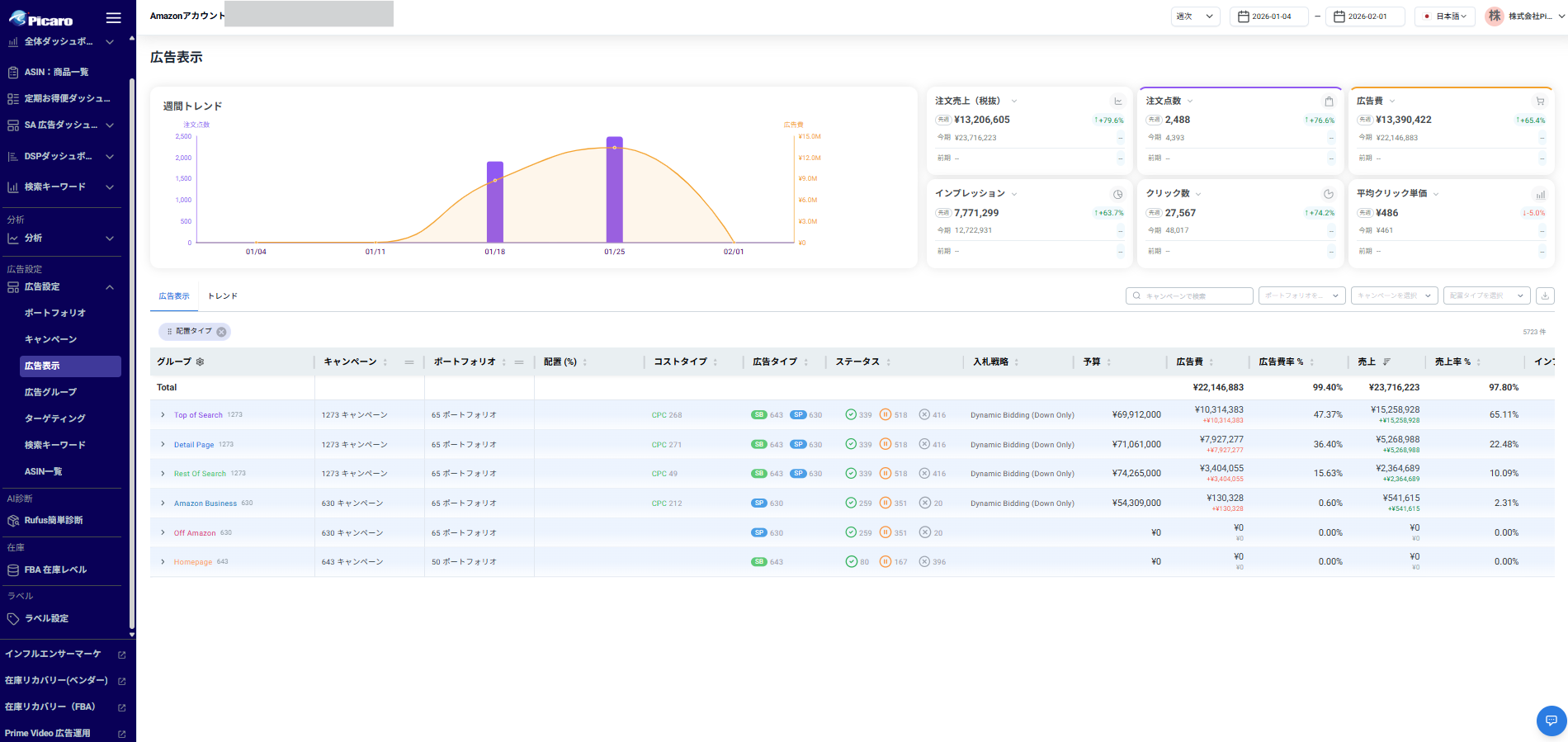Open the 週次 period dropdown
This screenshot has height=742, width=1568.
tap(1195, 17)
